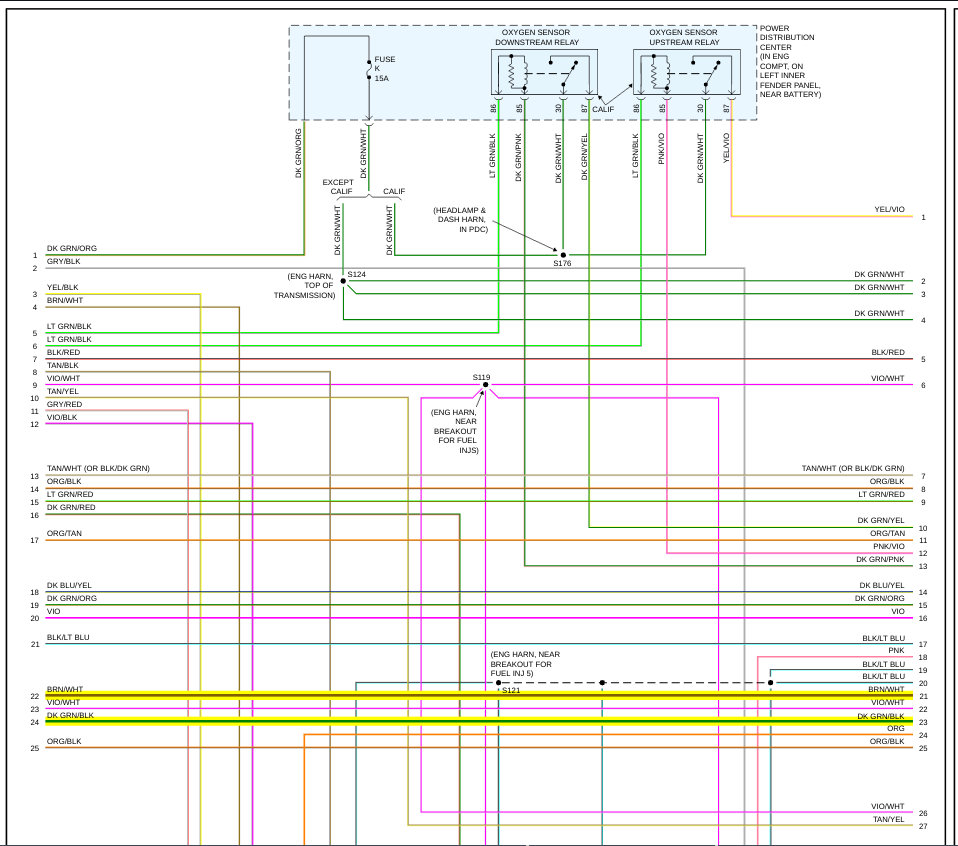Click TAN/BLK label on left row 8
Screen dimensions: 958x846
click(63, 365)
